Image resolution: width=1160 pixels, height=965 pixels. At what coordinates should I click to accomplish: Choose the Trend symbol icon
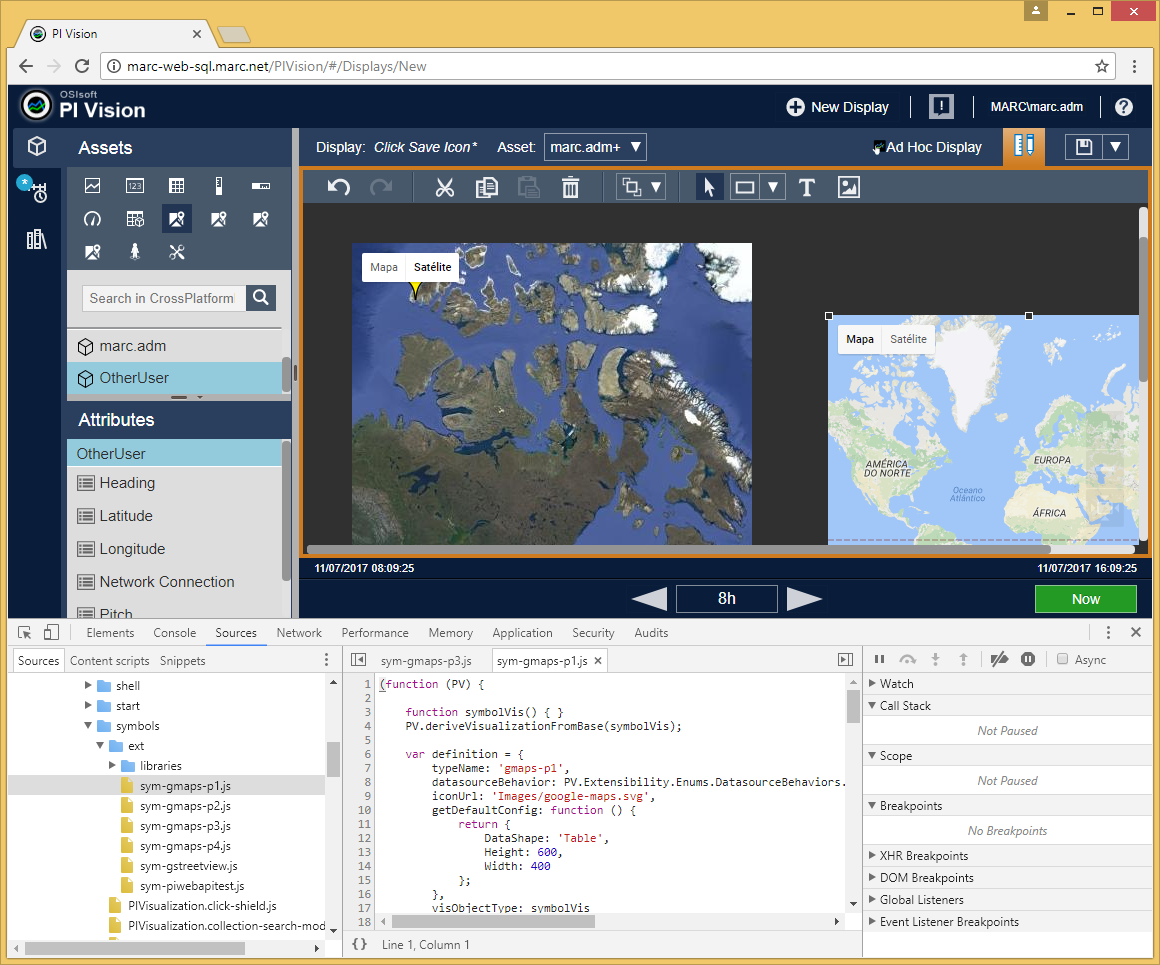point(92,186)
